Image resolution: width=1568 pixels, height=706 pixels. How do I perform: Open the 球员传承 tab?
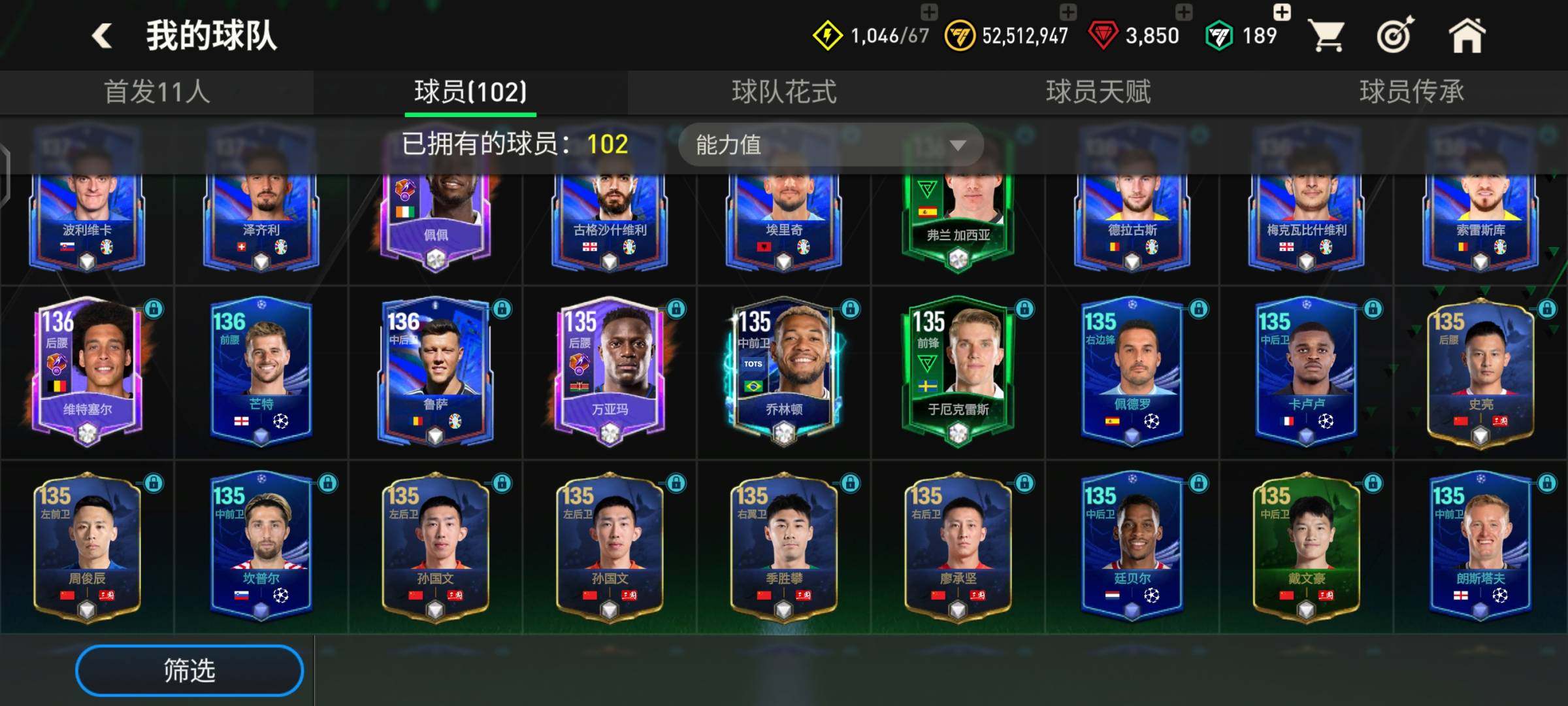click(1412, 92)
